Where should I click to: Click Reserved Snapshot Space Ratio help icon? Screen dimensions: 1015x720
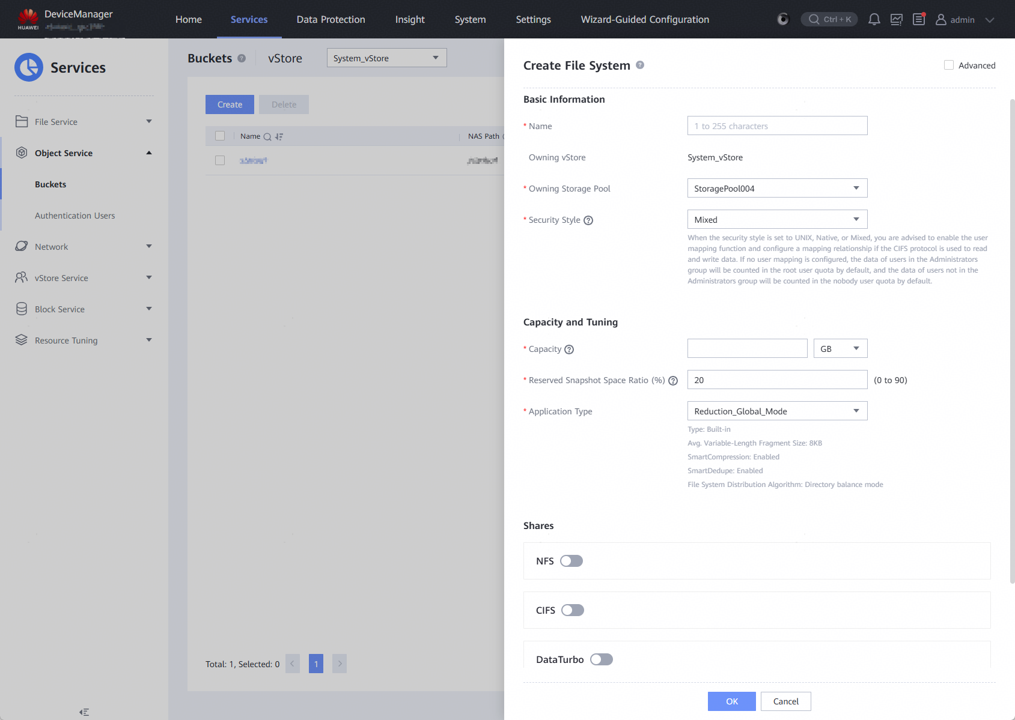673,380
